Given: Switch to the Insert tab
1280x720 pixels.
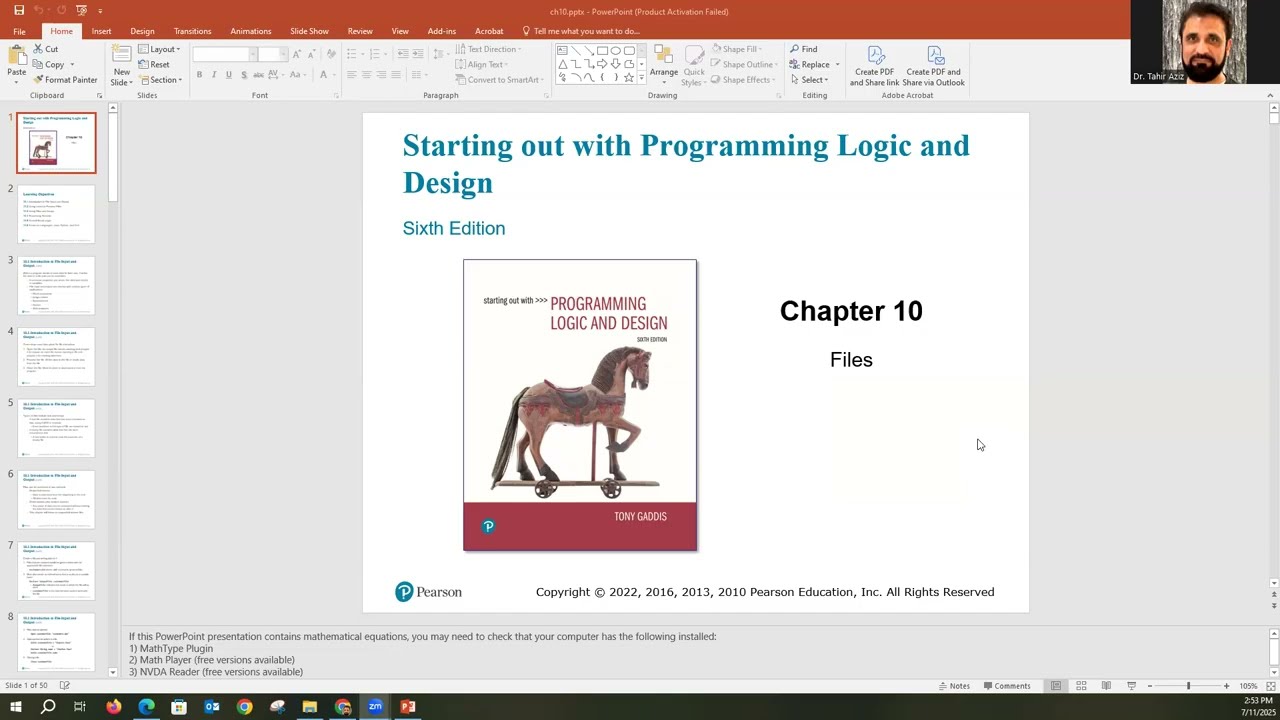Looking at the screenshot, I should click(101, 31).
